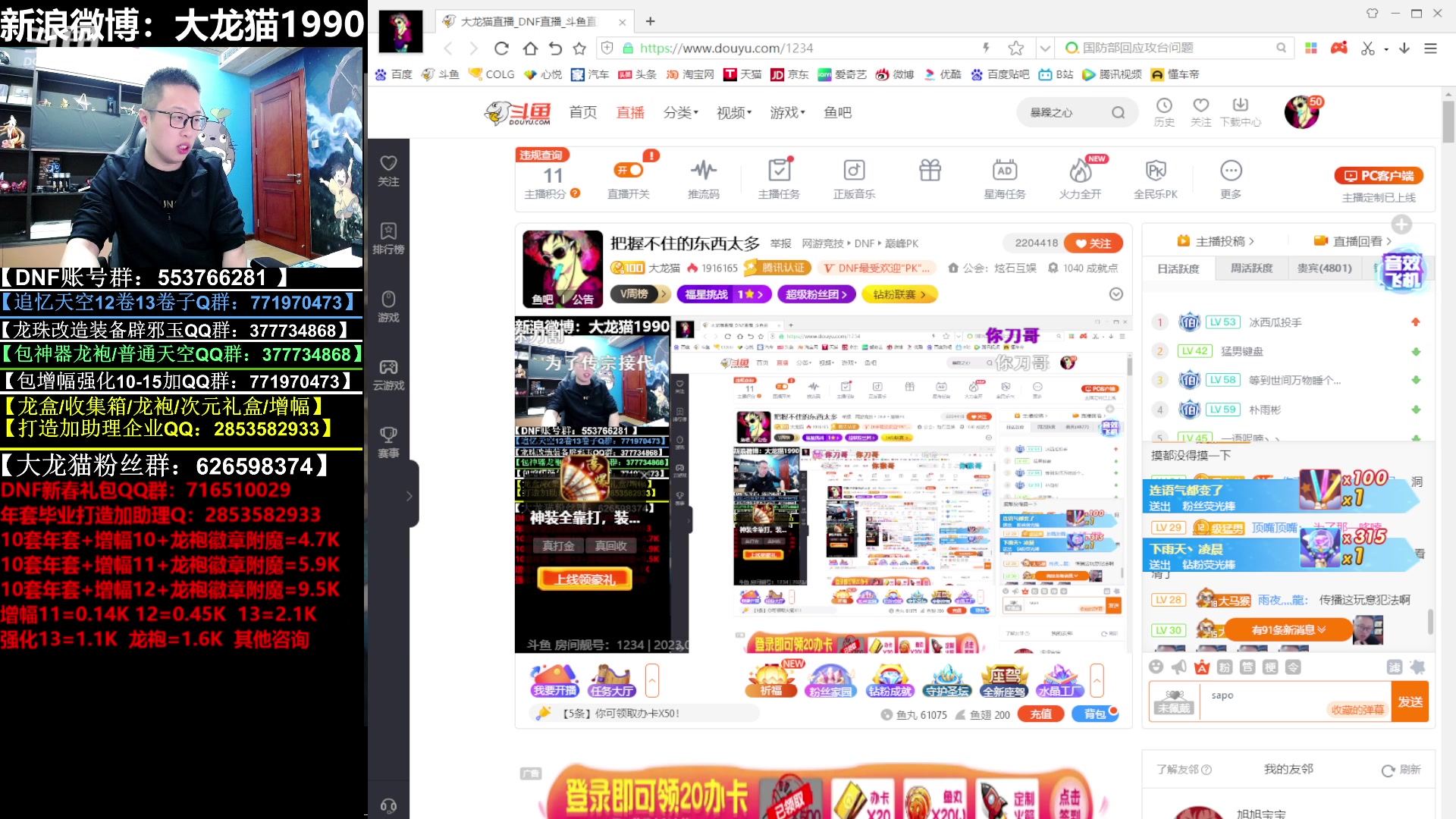Open the 直播回看 link
1456x819 pixels.
coord(1353,241)
